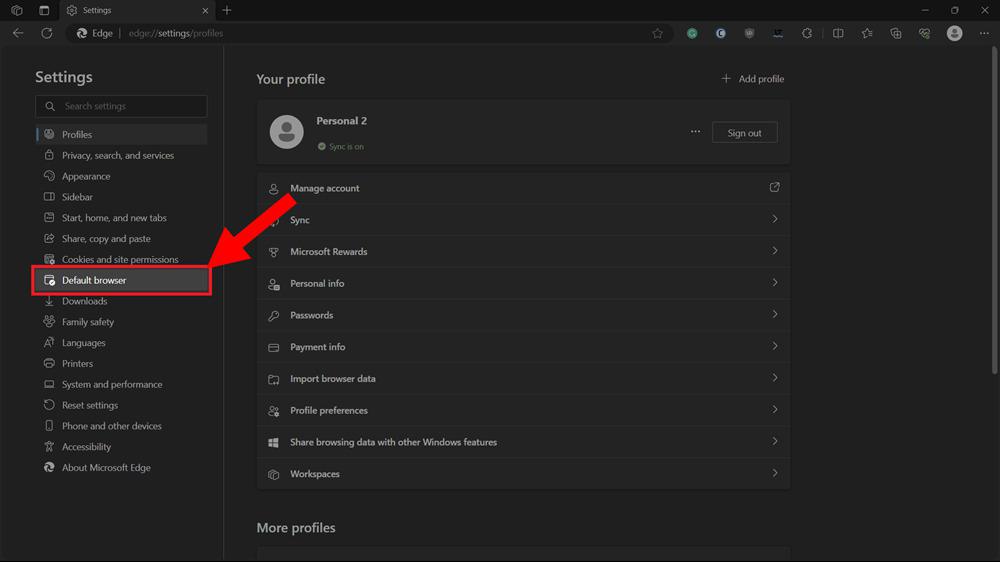Click Import browser data label
The width and height of the screenshot is (1000, 562).
[333, 379]
